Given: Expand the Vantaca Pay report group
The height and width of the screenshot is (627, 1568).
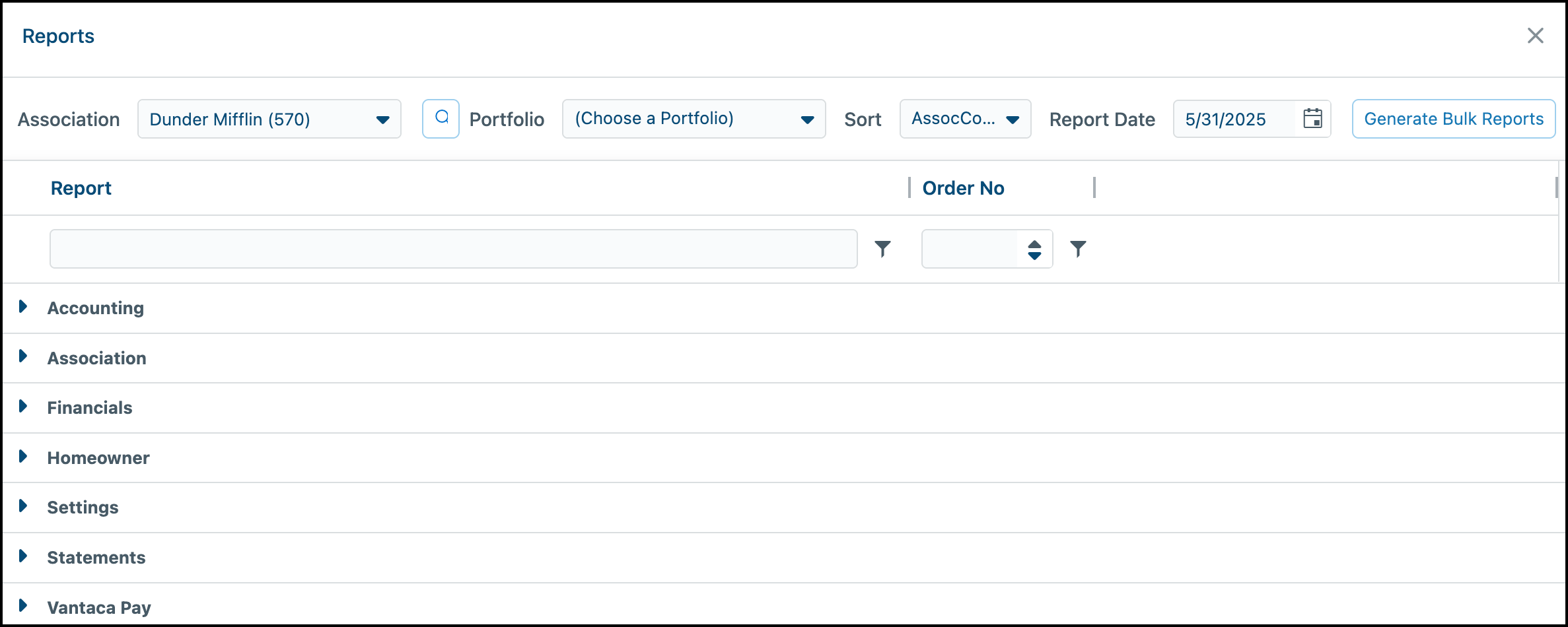Looking at the screenshot, I should click(x=23, y=606).
